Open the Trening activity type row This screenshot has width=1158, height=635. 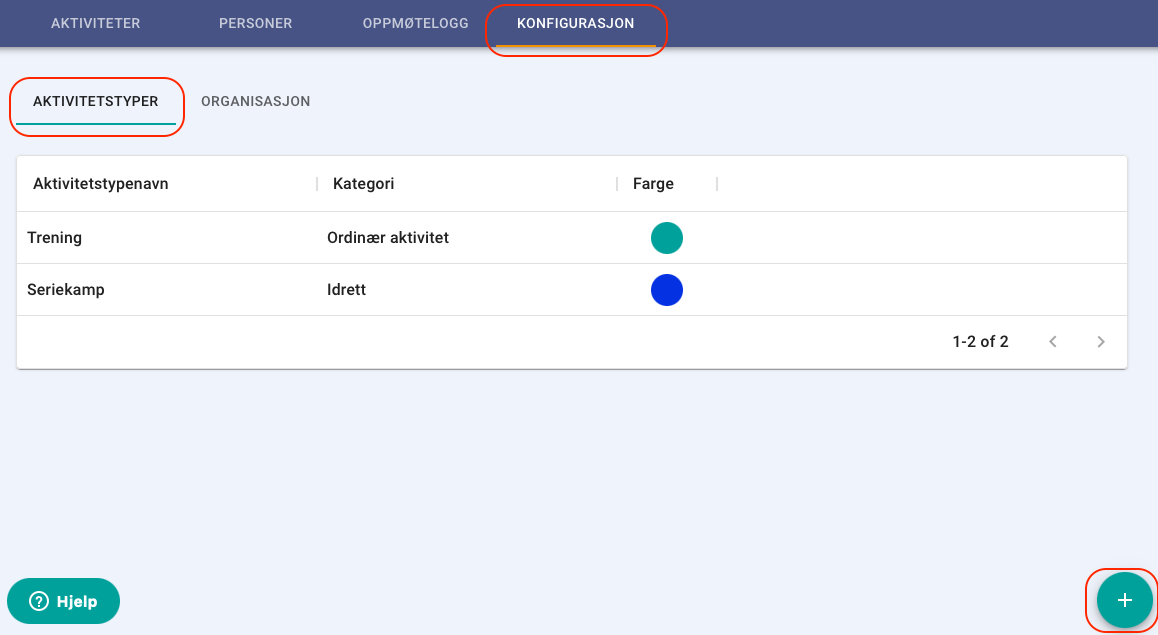(x=572, y=238)
